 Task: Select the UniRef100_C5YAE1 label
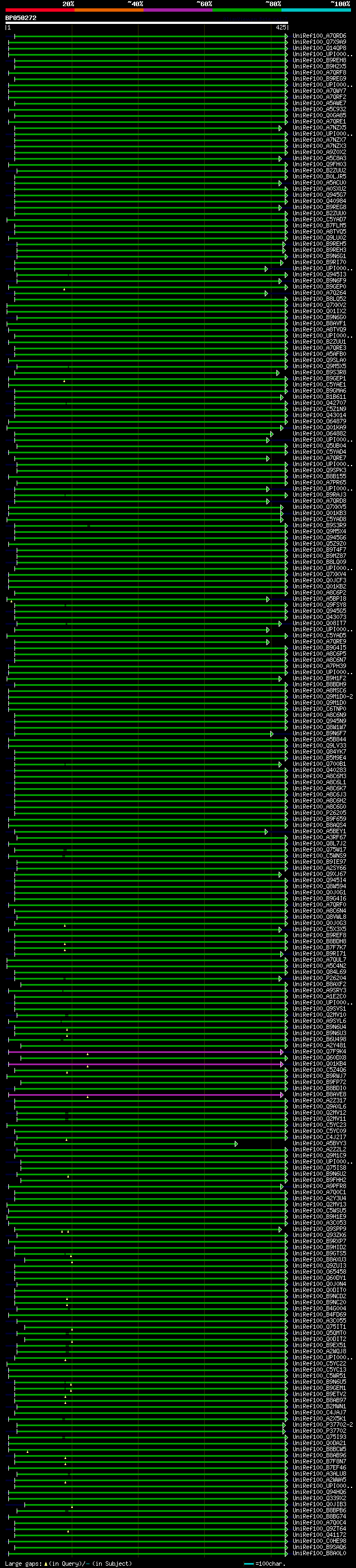319,385
